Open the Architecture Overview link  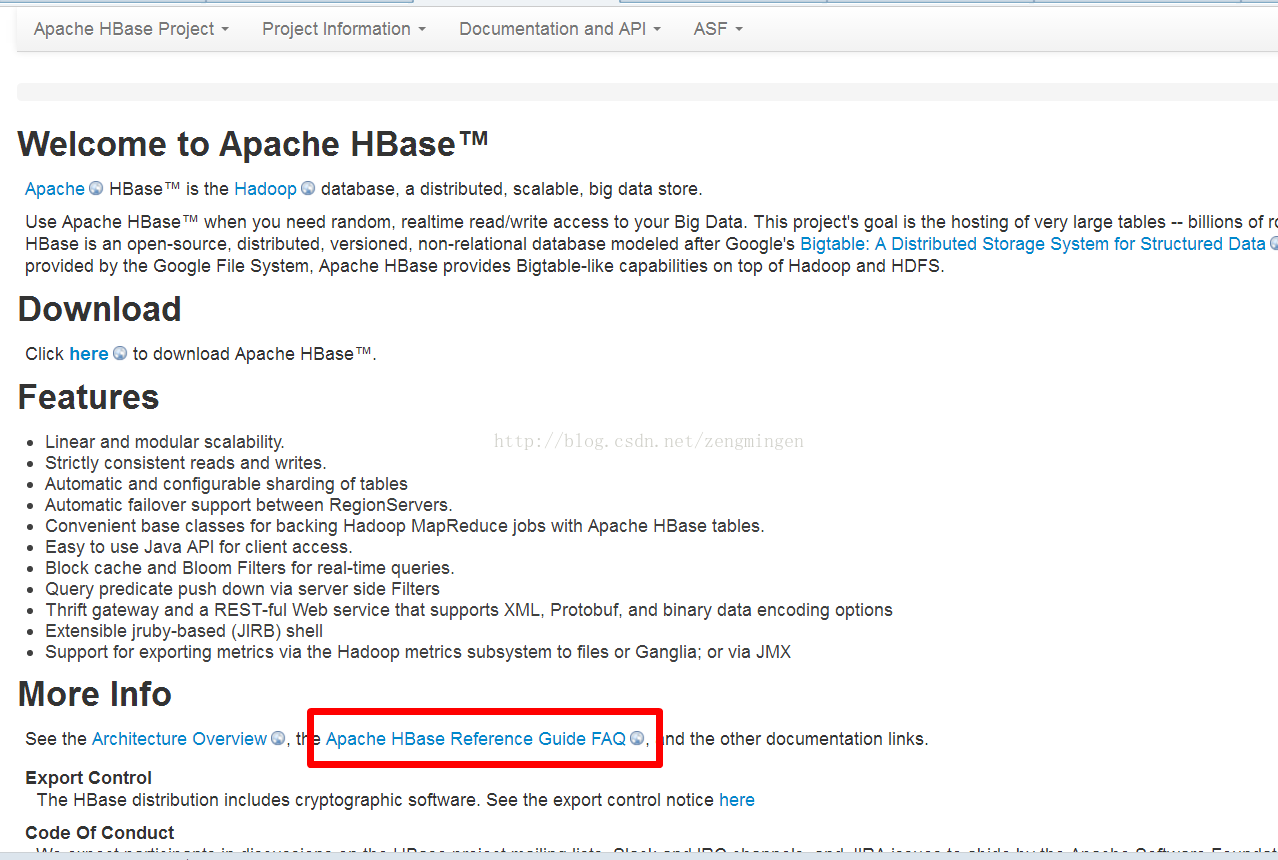point(180,739)
